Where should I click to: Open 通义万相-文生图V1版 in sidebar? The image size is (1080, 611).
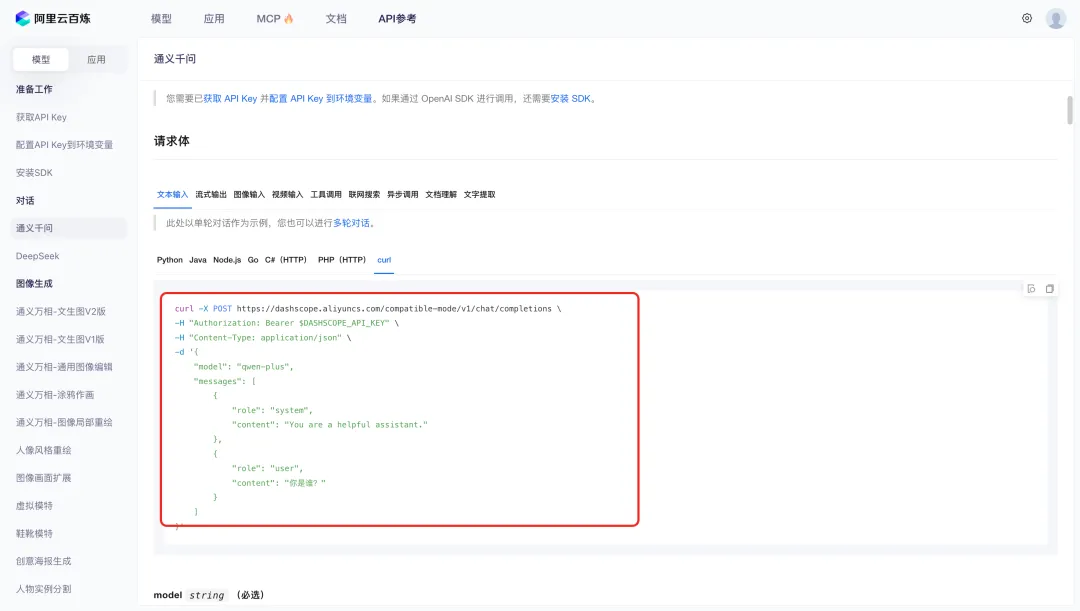(60, 339)
